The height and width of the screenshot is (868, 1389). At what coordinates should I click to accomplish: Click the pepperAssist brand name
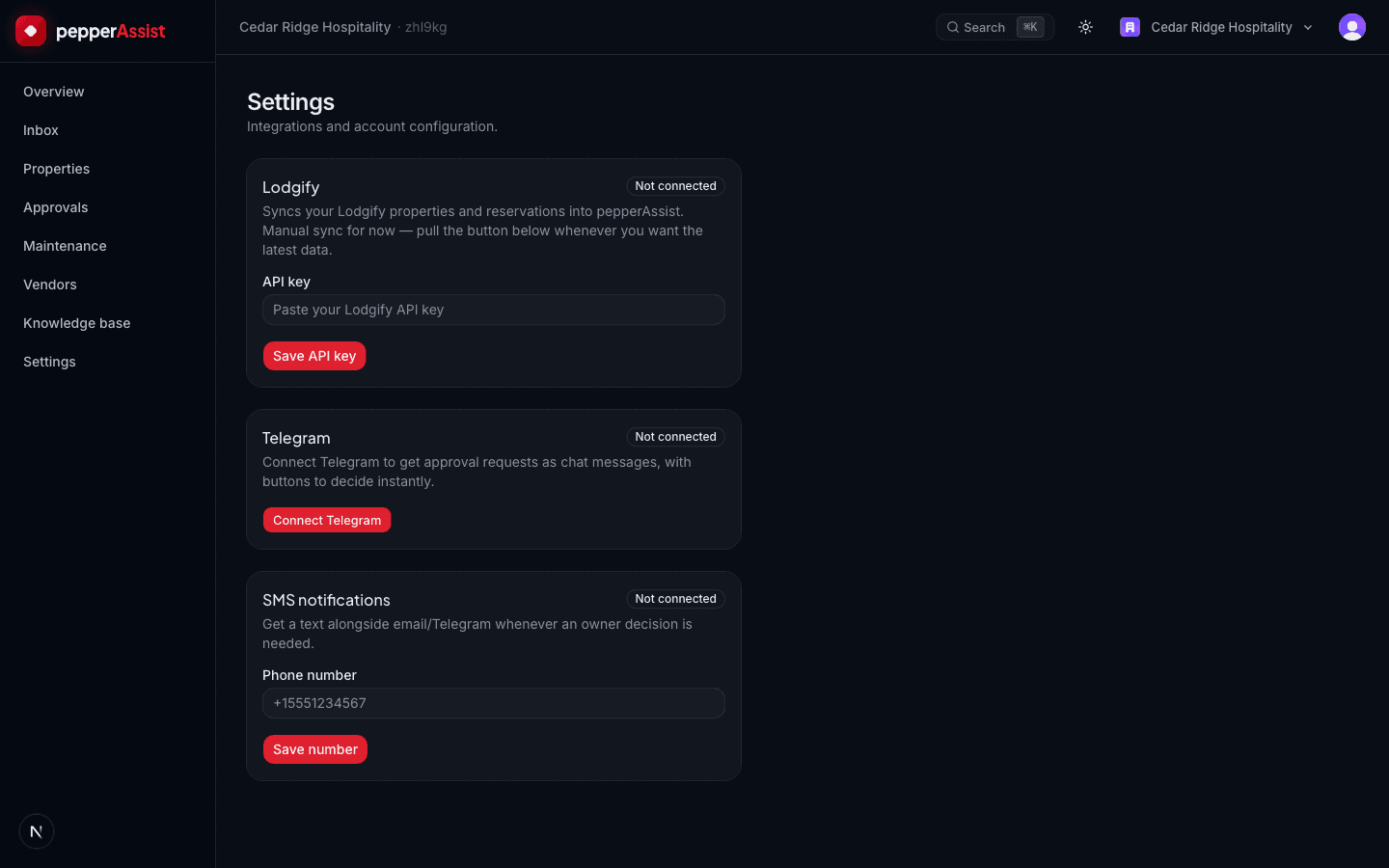[x=111, y=32]
